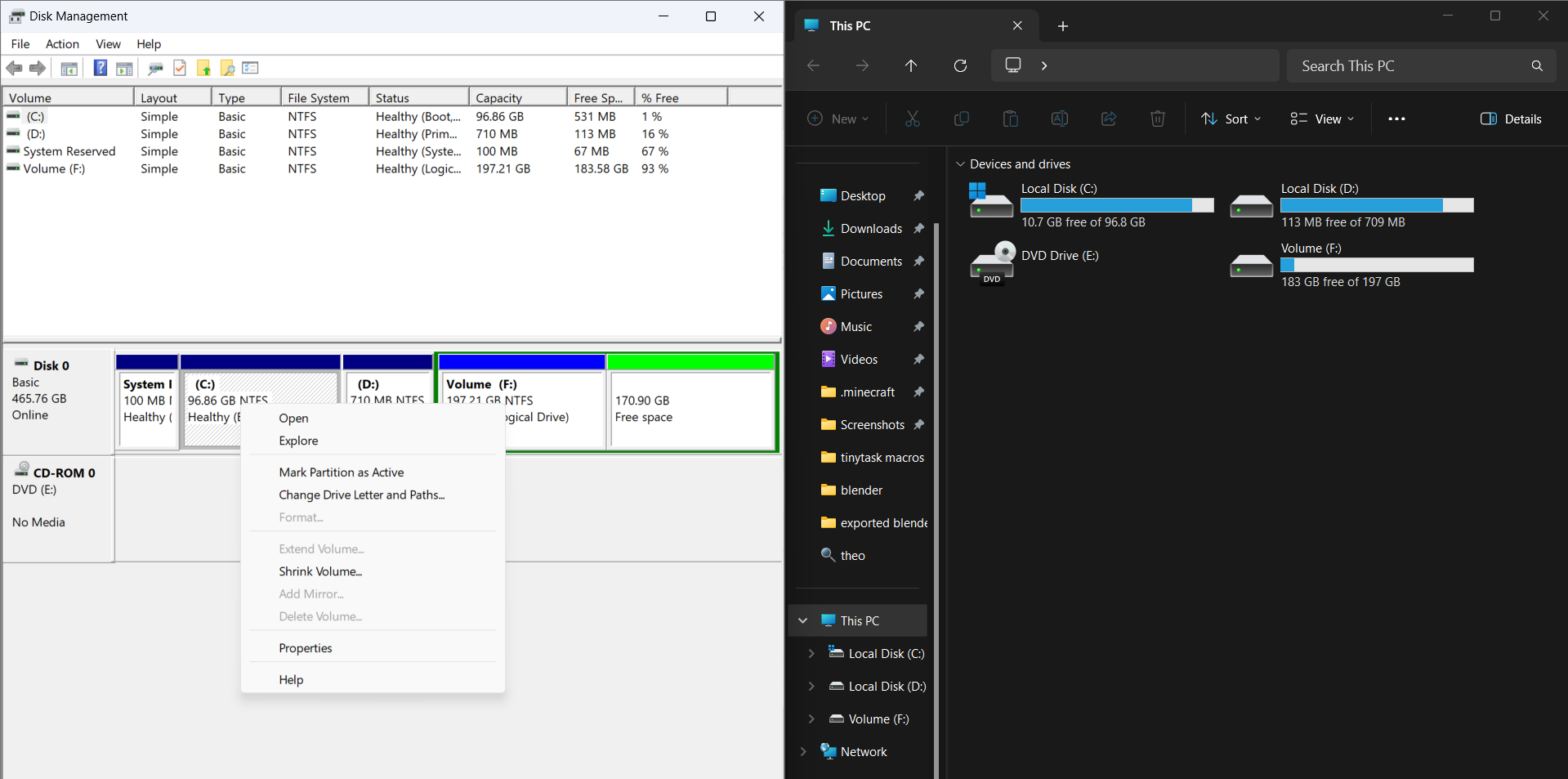Viewport: 1568px width, 779px height.
Task: Expand the Network tree node
Action: point(802,751)
